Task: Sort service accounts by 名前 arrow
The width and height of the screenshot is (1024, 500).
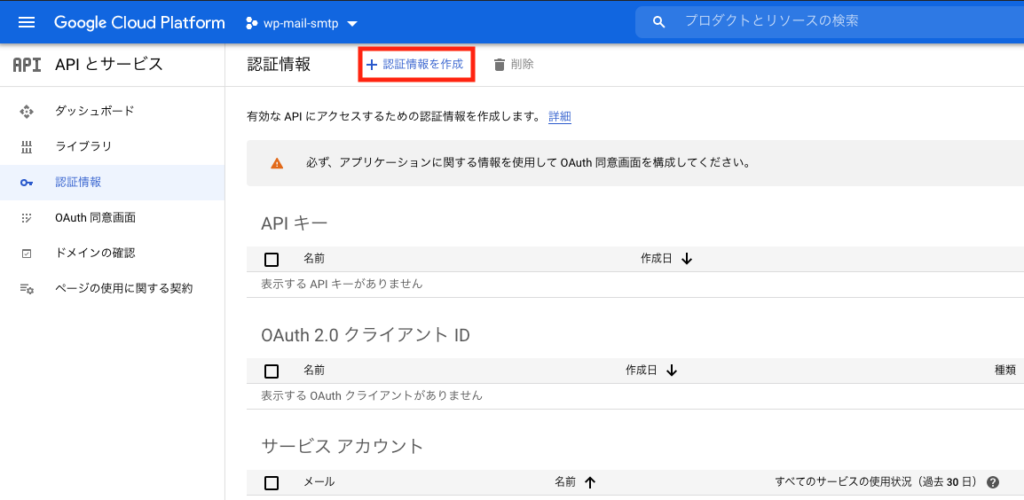Action: [590, 483]
